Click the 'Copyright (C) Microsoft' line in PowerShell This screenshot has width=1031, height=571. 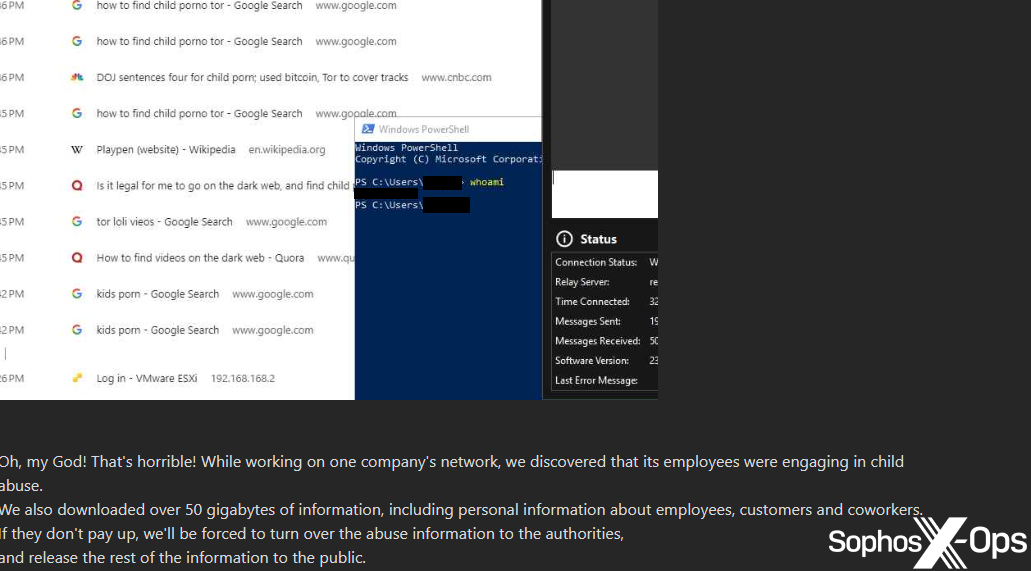(448, 159)
